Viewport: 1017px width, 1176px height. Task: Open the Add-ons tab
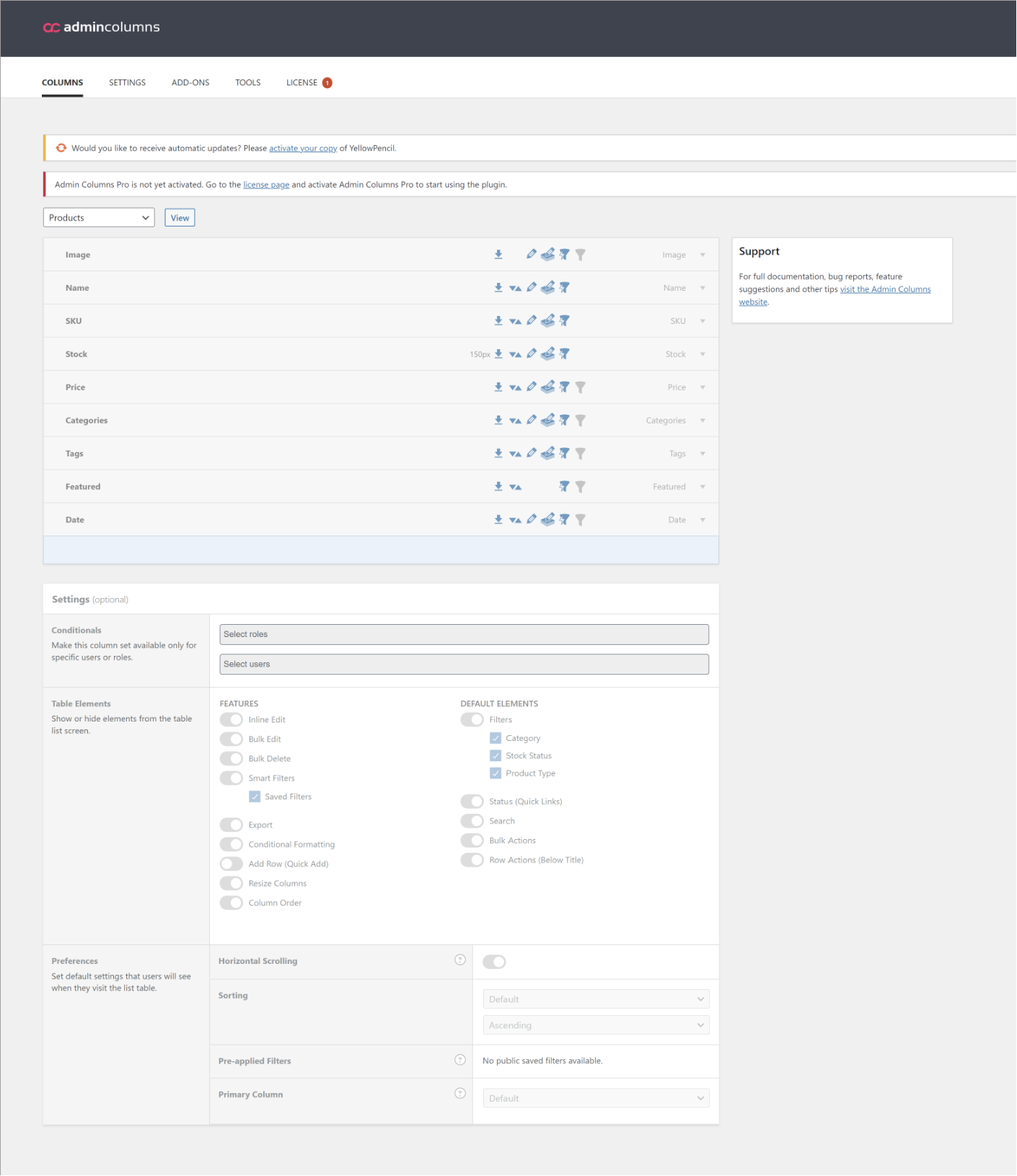point(190,83)
